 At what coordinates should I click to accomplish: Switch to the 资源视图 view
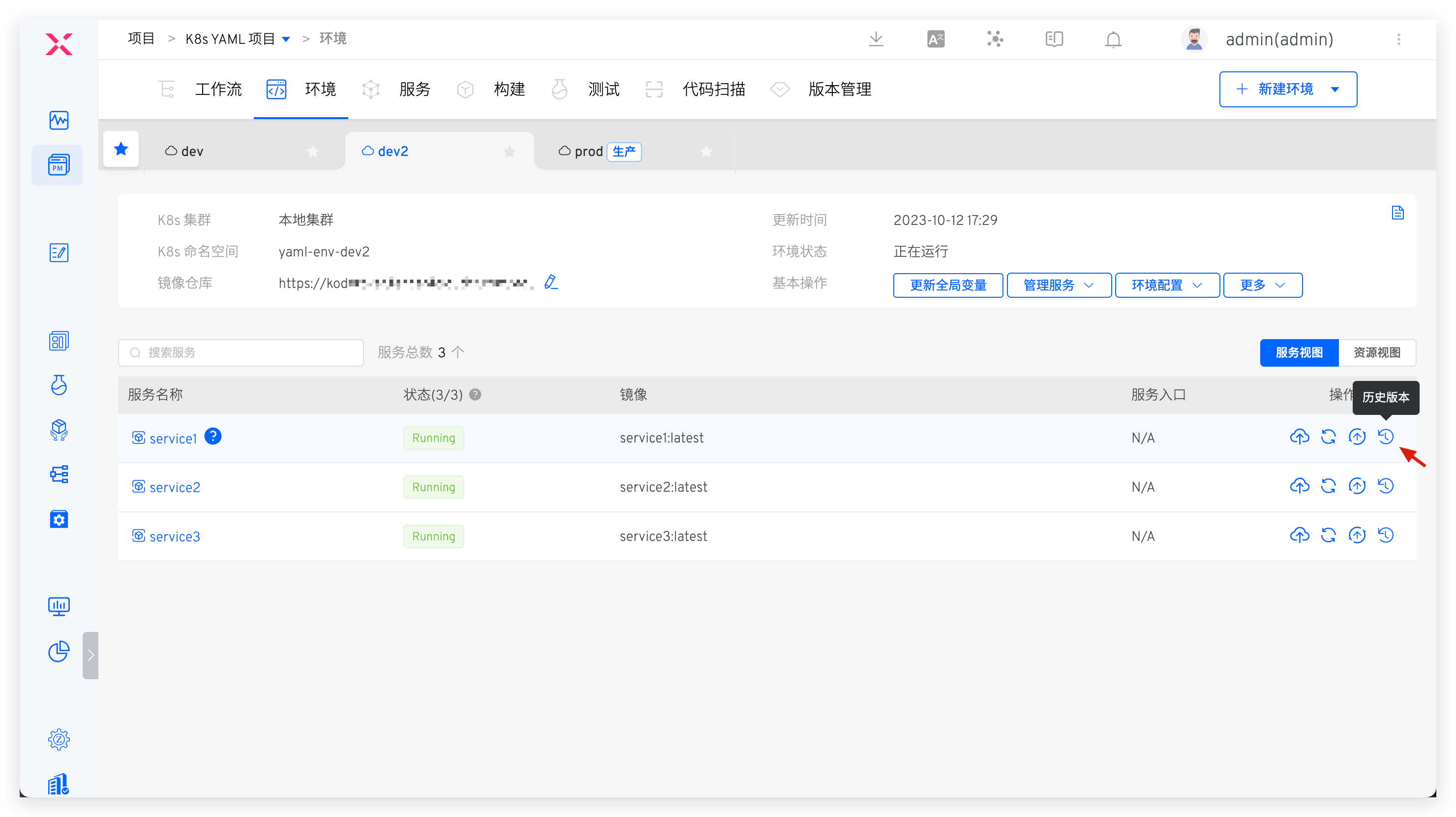click(1376, 353)
